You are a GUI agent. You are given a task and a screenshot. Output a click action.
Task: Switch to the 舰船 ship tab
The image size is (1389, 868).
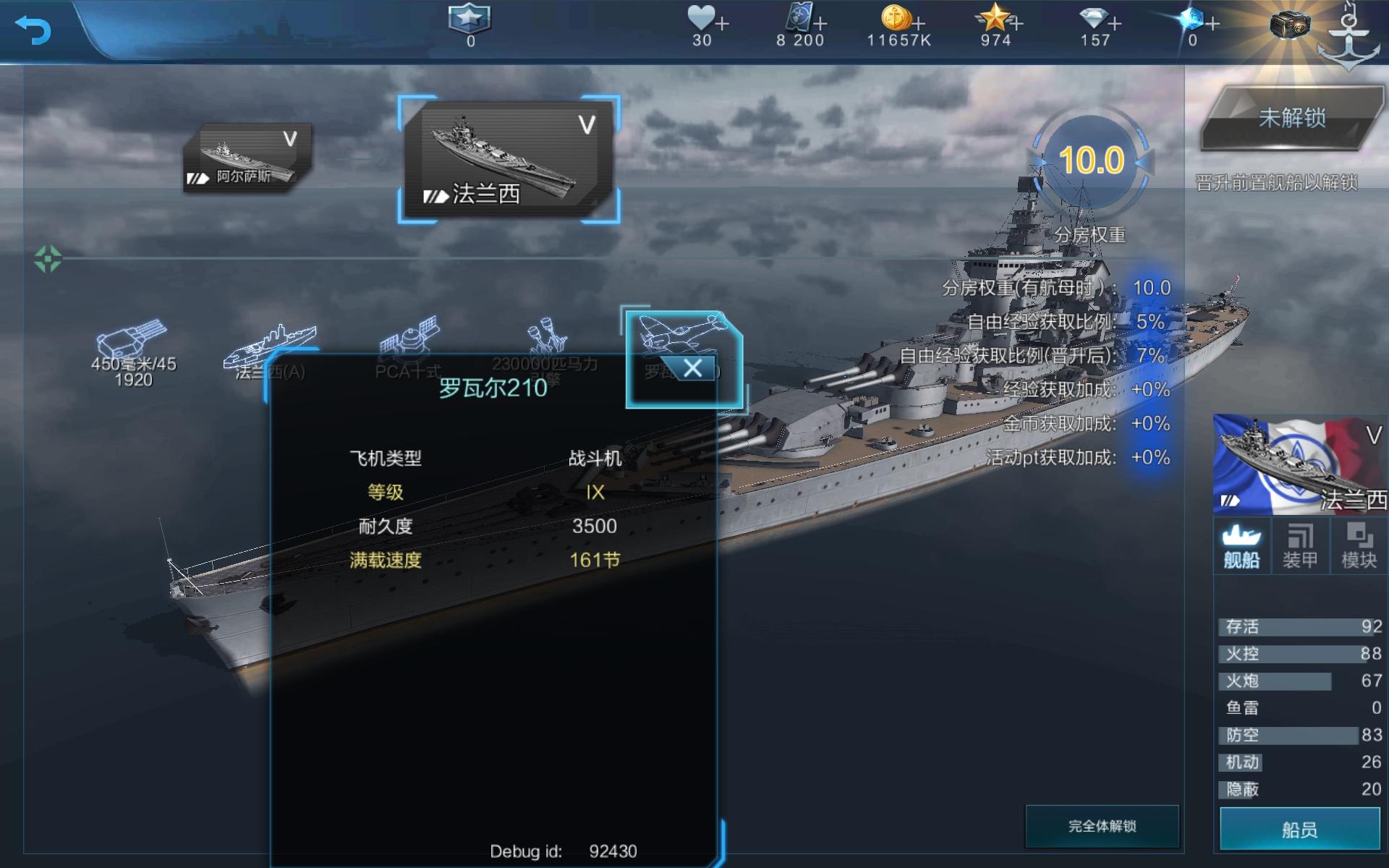pos(1241,546)
